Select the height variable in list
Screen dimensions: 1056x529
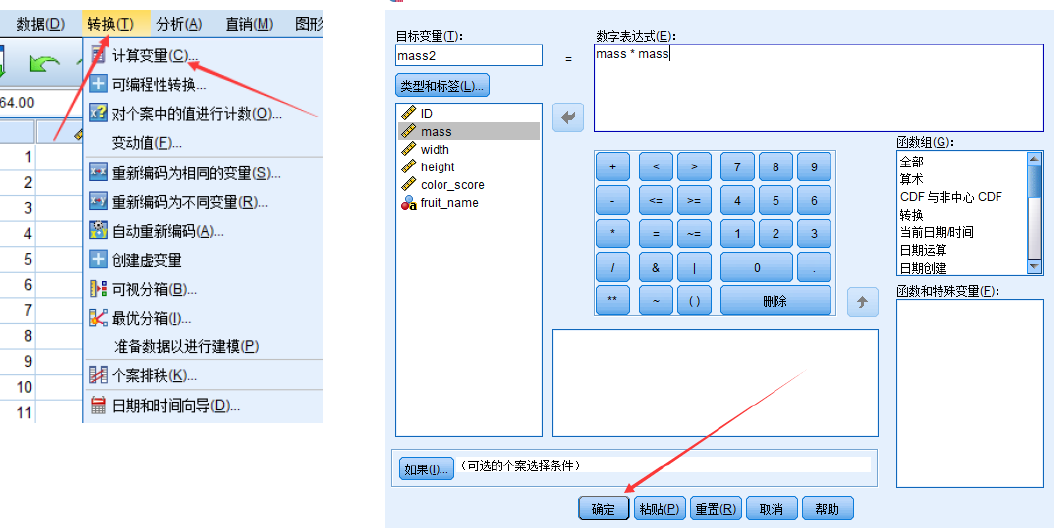[x=469, y=167]
